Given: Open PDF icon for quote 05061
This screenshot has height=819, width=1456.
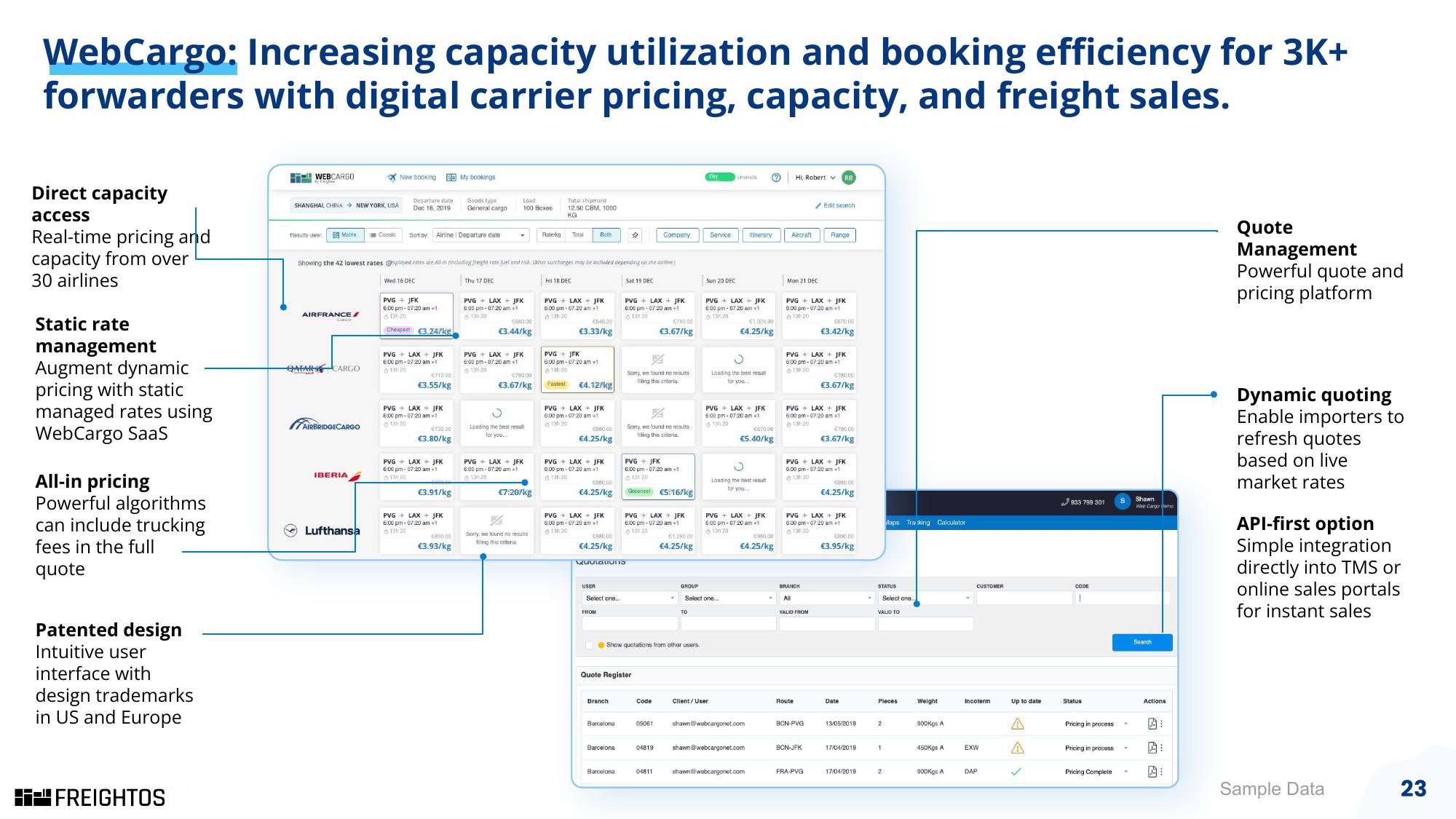Looking at the screenshot, I should 1152,724.
